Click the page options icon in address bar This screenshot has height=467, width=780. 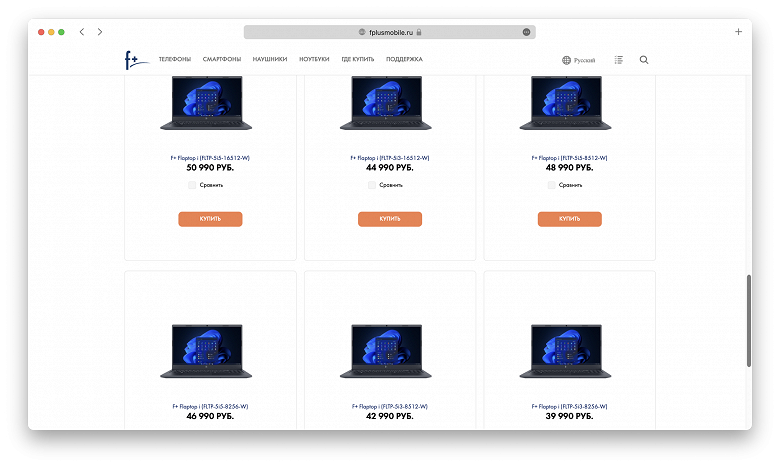(526, 32)
